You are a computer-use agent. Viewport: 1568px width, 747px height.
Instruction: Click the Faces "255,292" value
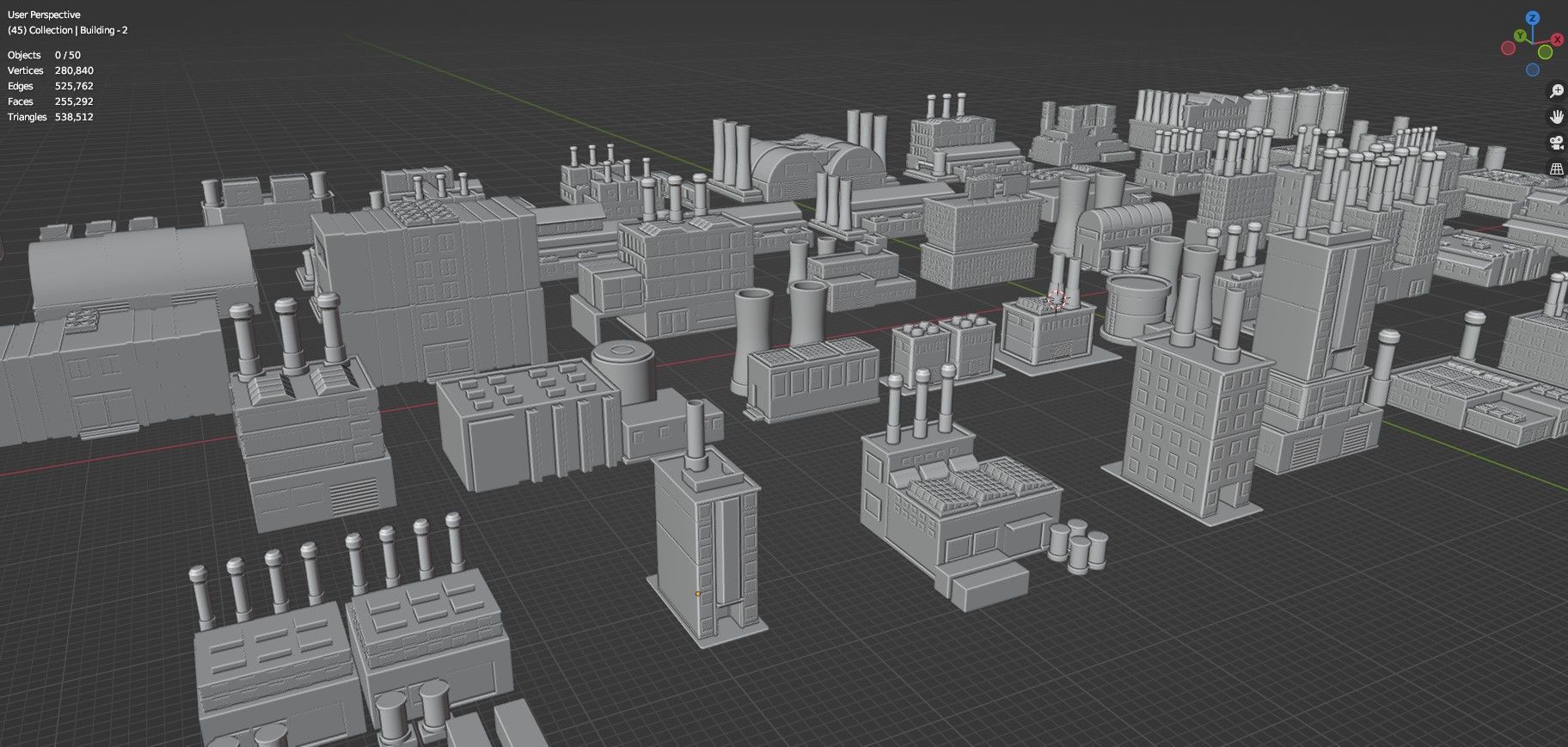point(74,101)
